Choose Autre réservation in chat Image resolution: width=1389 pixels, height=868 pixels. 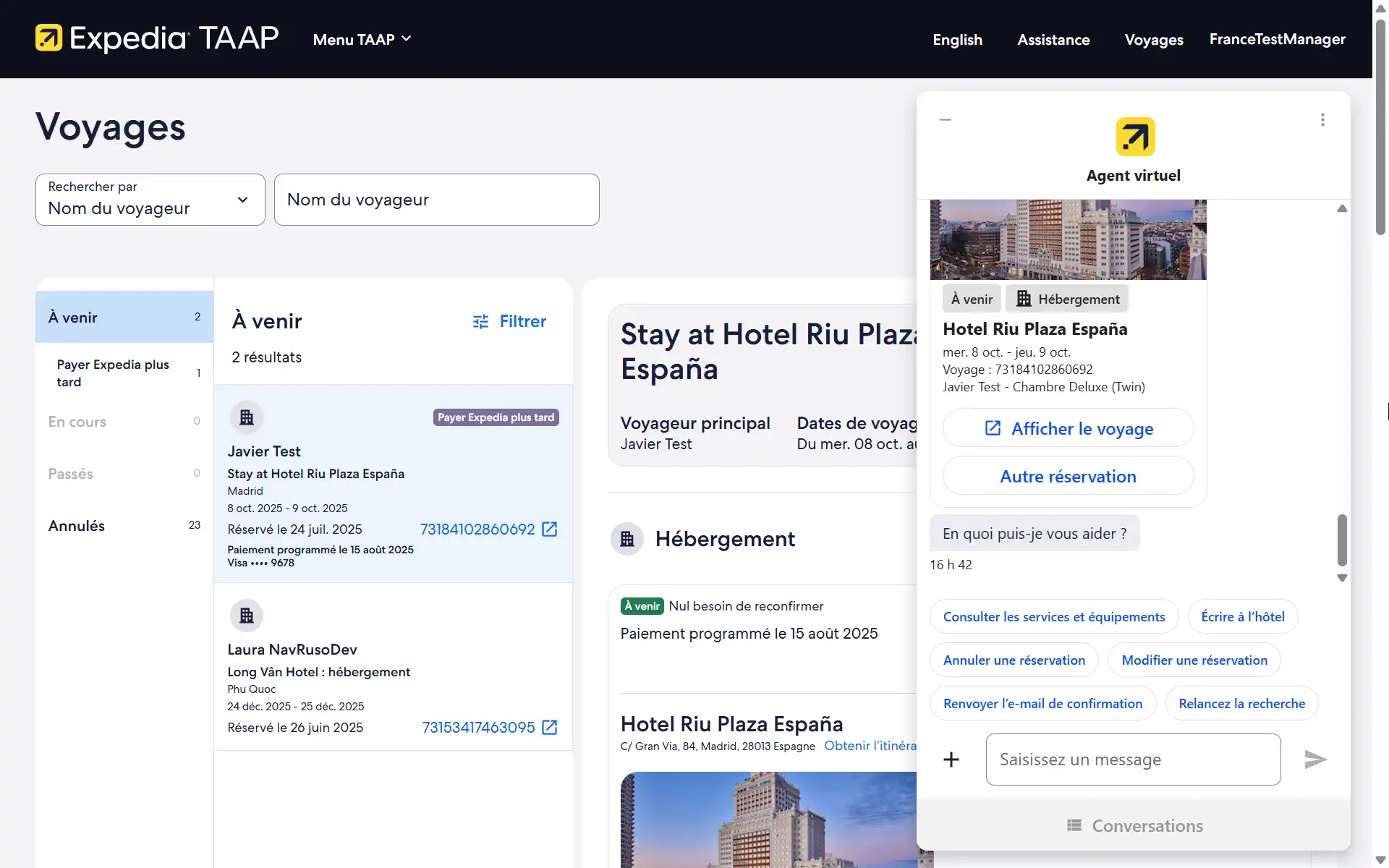tap(1068, 476)
